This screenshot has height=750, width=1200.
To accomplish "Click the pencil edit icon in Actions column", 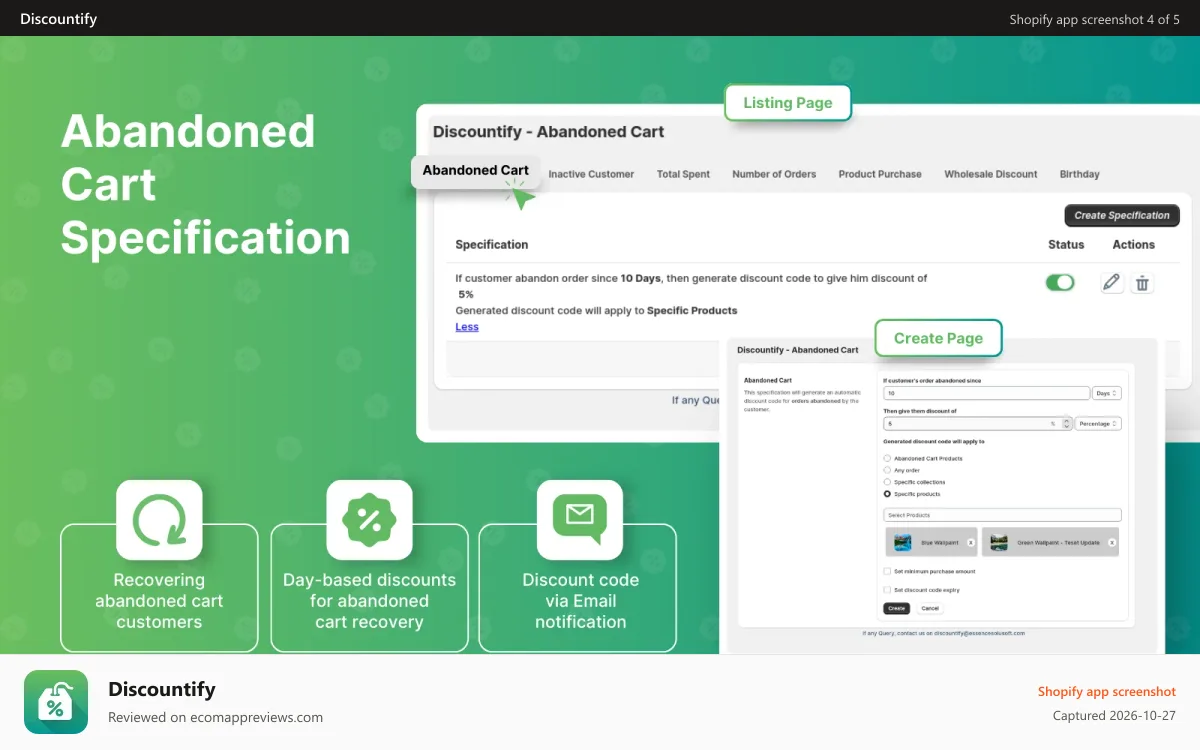I will (x=1111, y=283).
